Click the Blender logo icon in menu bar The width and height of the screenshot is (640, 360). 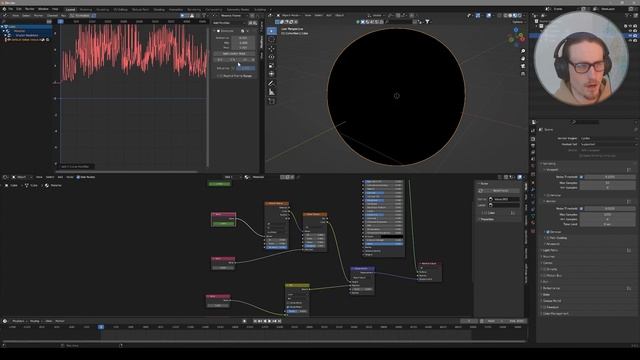[4, 9]
